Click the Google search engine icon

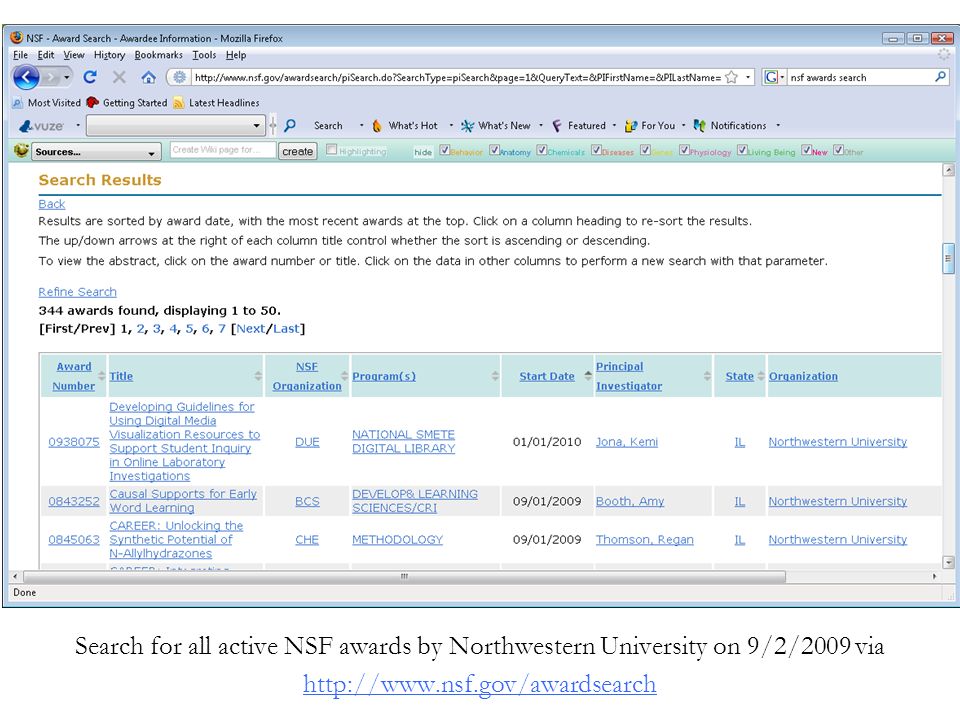771,77
